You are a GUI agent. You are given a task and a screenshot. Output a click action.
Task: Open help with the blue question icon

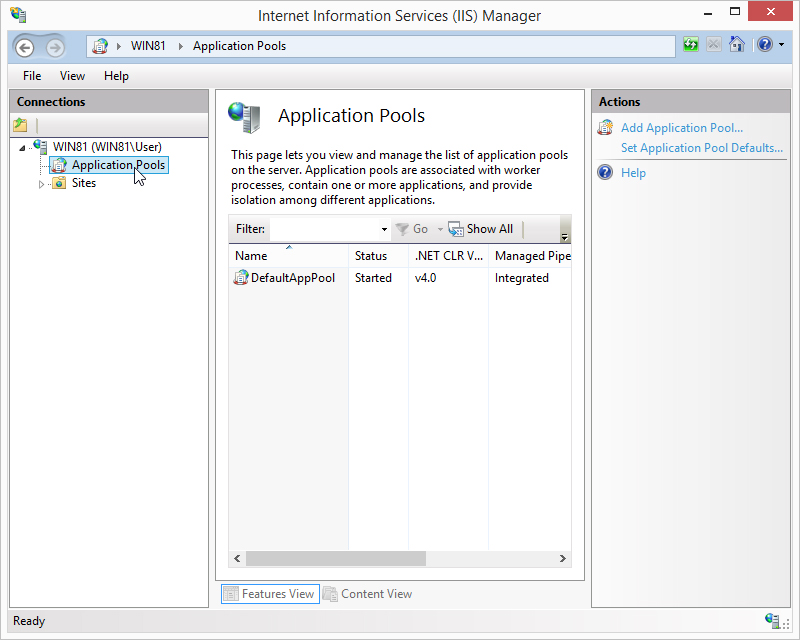click(x=765, y=44)
